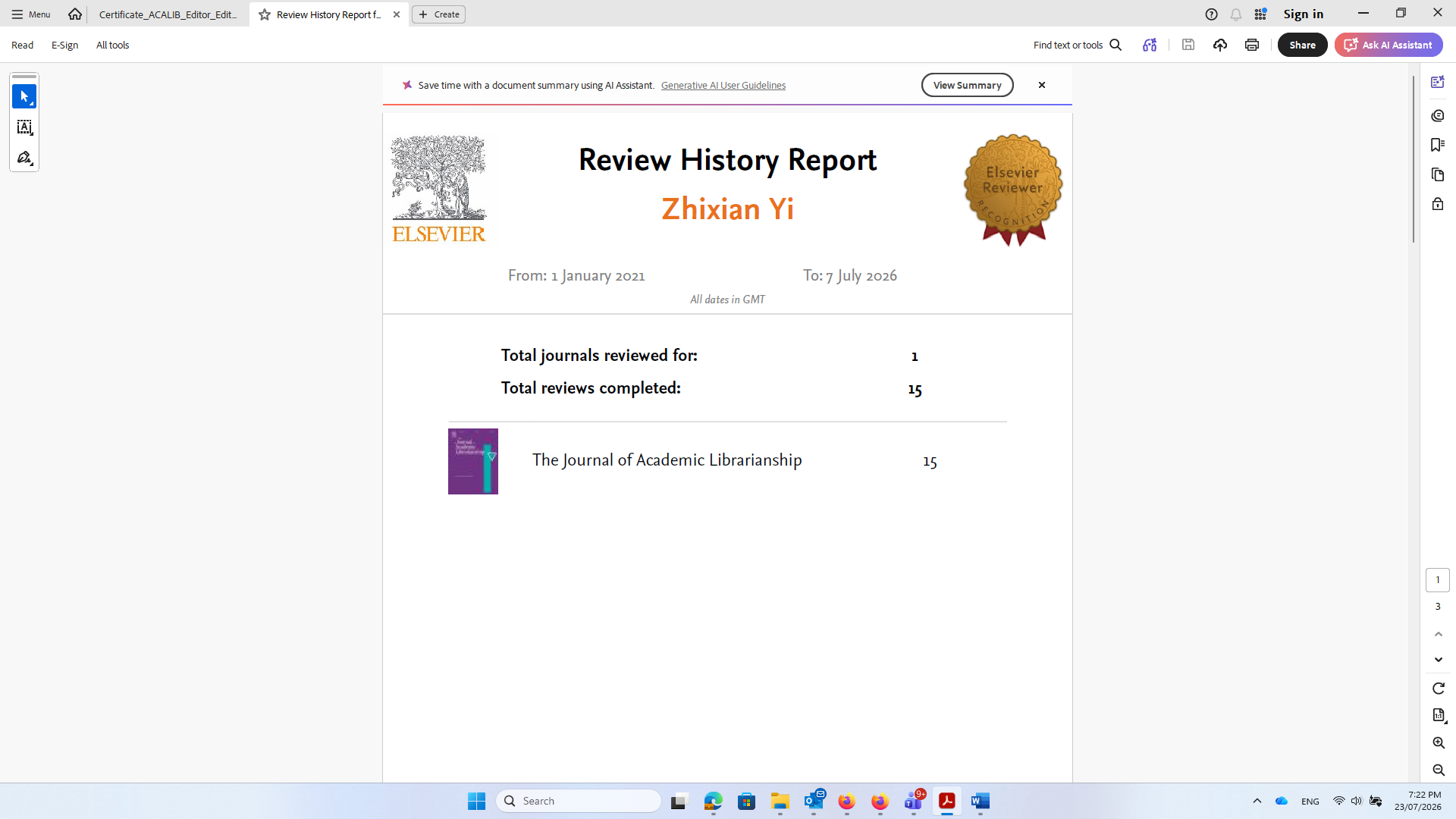
Task: Click the taskbar Search box
Action: [x=579, y=801]
